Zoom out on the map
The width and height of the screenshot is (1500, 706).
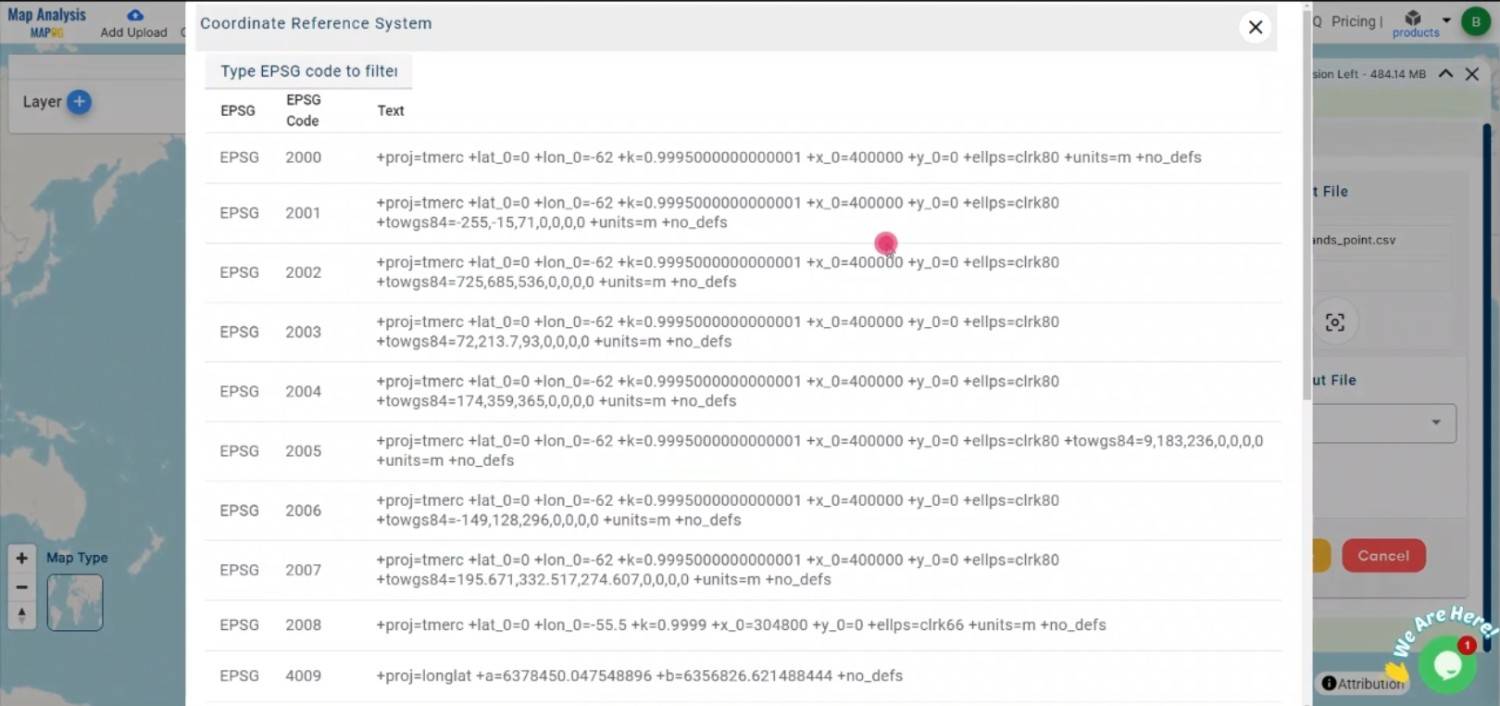click(22, 587)
